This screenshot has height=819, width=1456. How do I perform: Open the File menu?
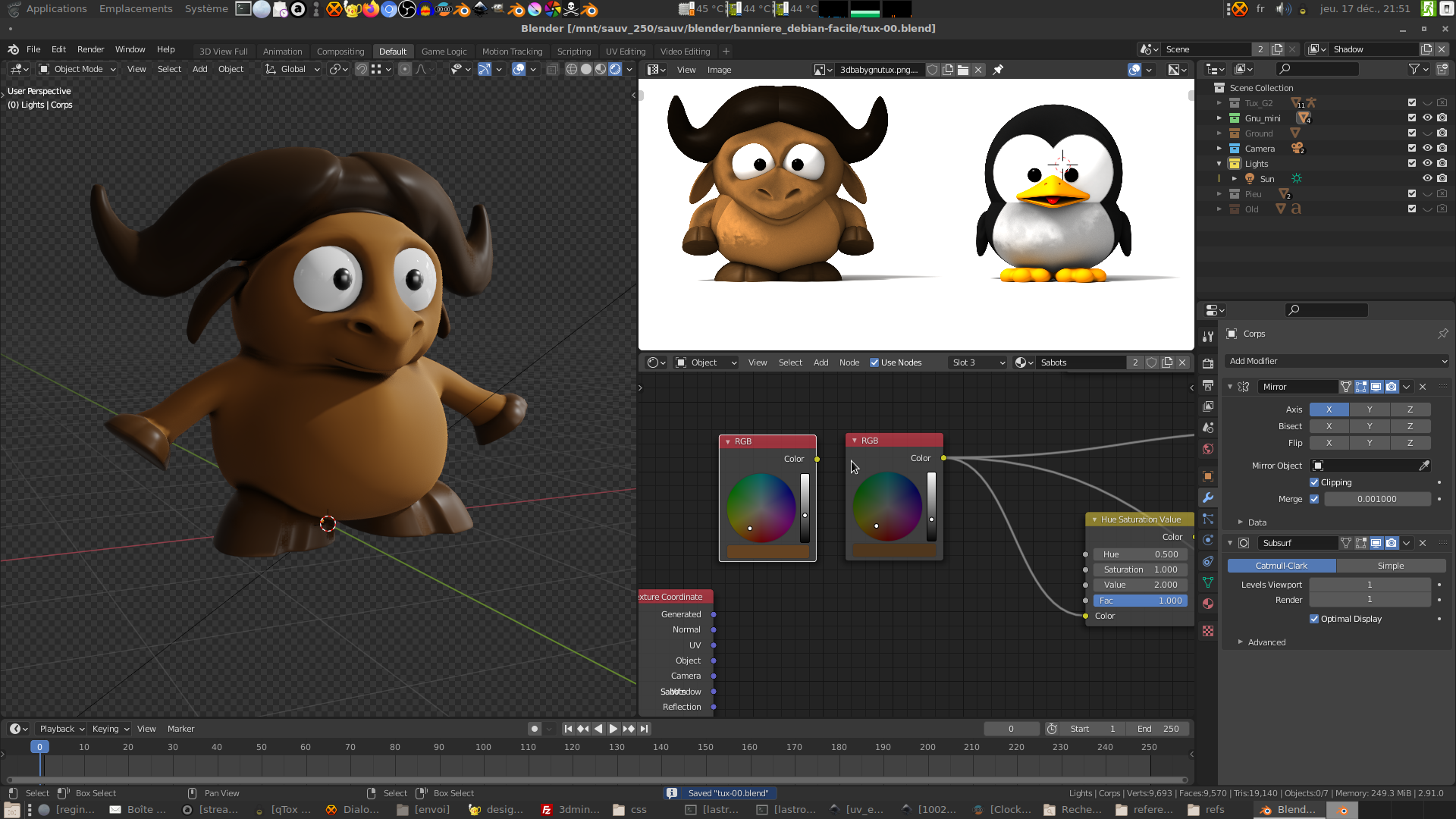click(33, 49)
